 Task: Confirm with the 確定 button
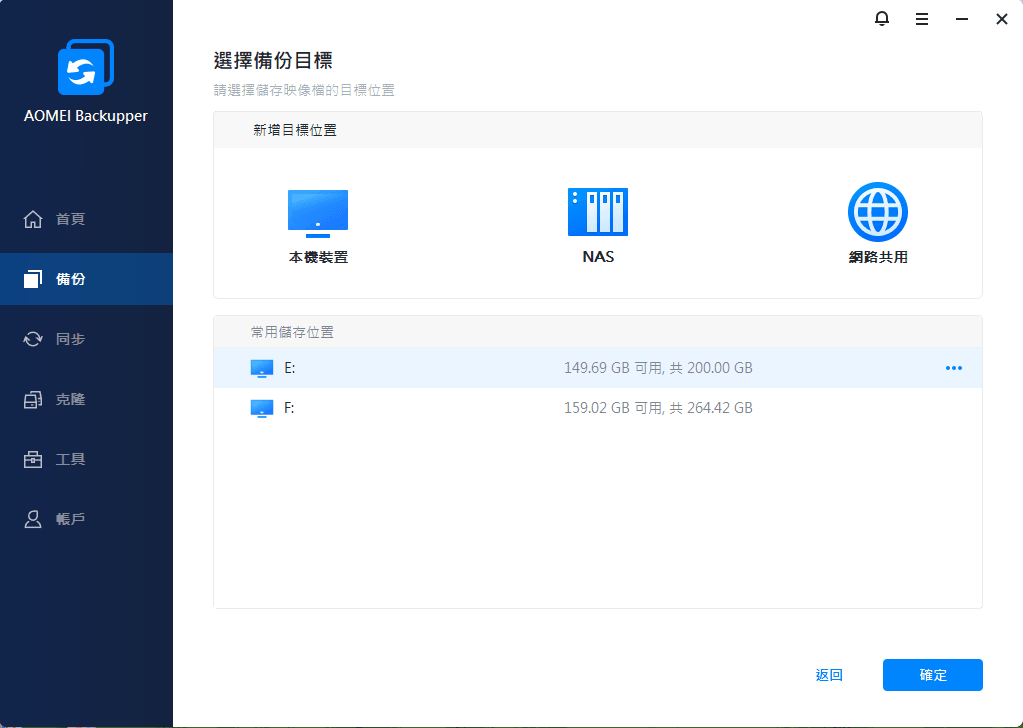tap(932, 675)
